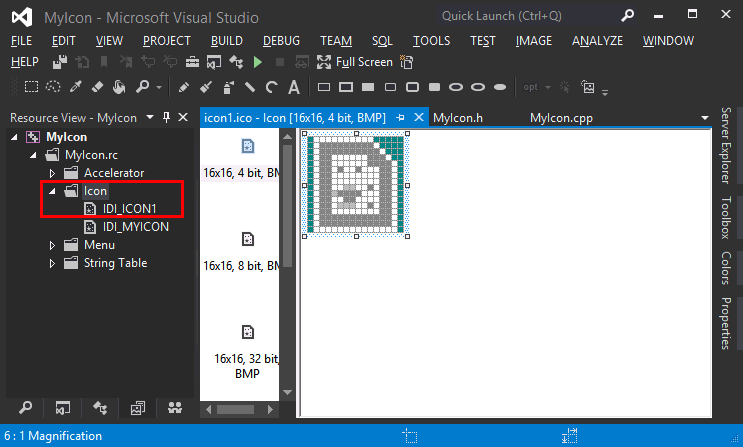
Task: Click the paste-new-item icon after Full Screen
Action: point(407,62)
